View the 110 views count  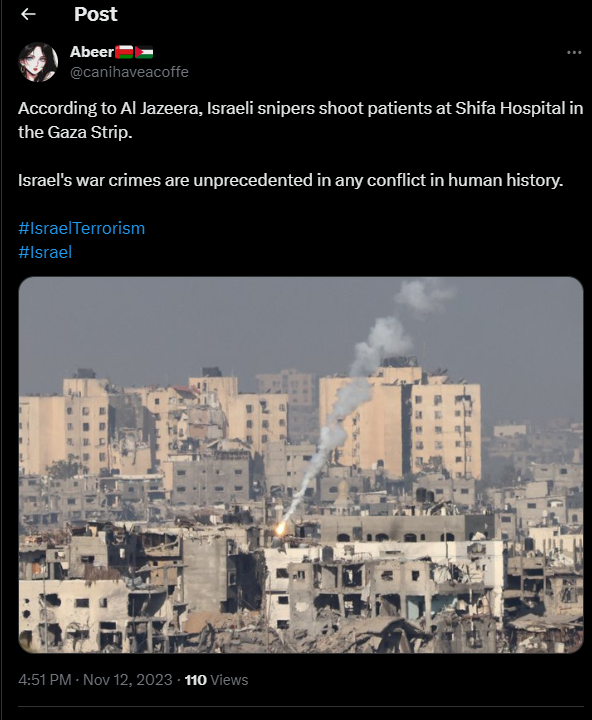(216, 680)
